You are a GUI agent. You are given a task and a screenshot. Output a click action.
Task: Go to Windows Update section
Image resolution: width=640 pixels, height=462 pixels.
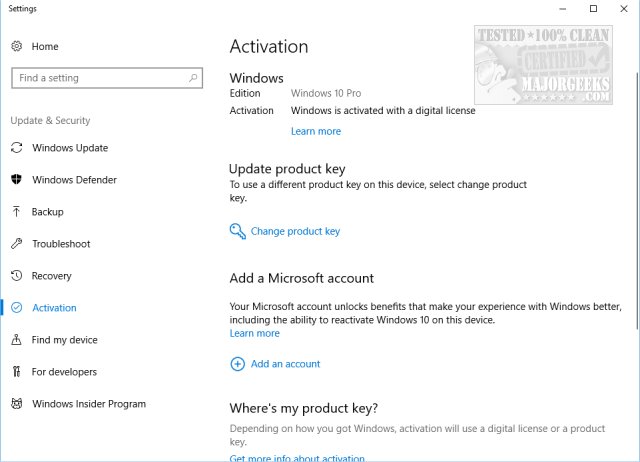point(70,148)
